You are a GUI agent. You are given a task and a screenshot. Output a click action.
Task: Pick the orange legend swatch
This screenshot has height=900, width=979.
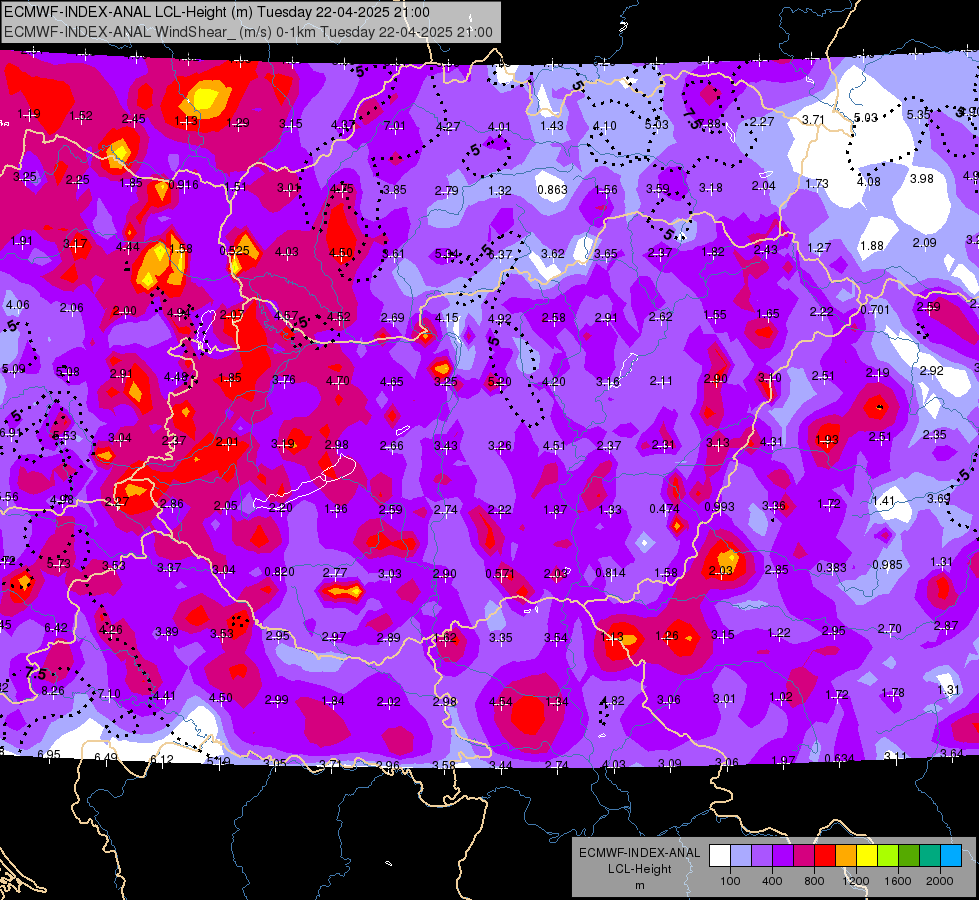click(x=846, y=855)
